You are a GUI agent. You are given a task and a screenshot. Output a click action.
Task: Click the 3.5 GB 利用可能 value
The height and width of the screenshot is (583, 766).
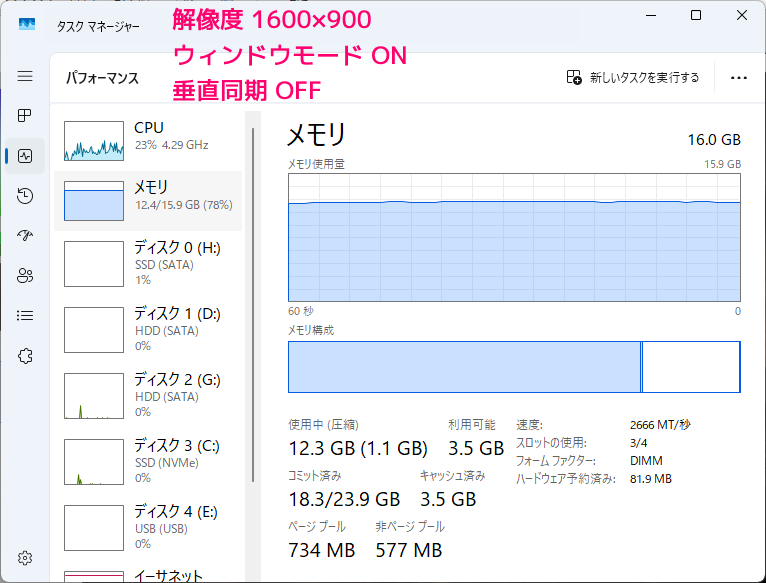(x=476, y=448)
